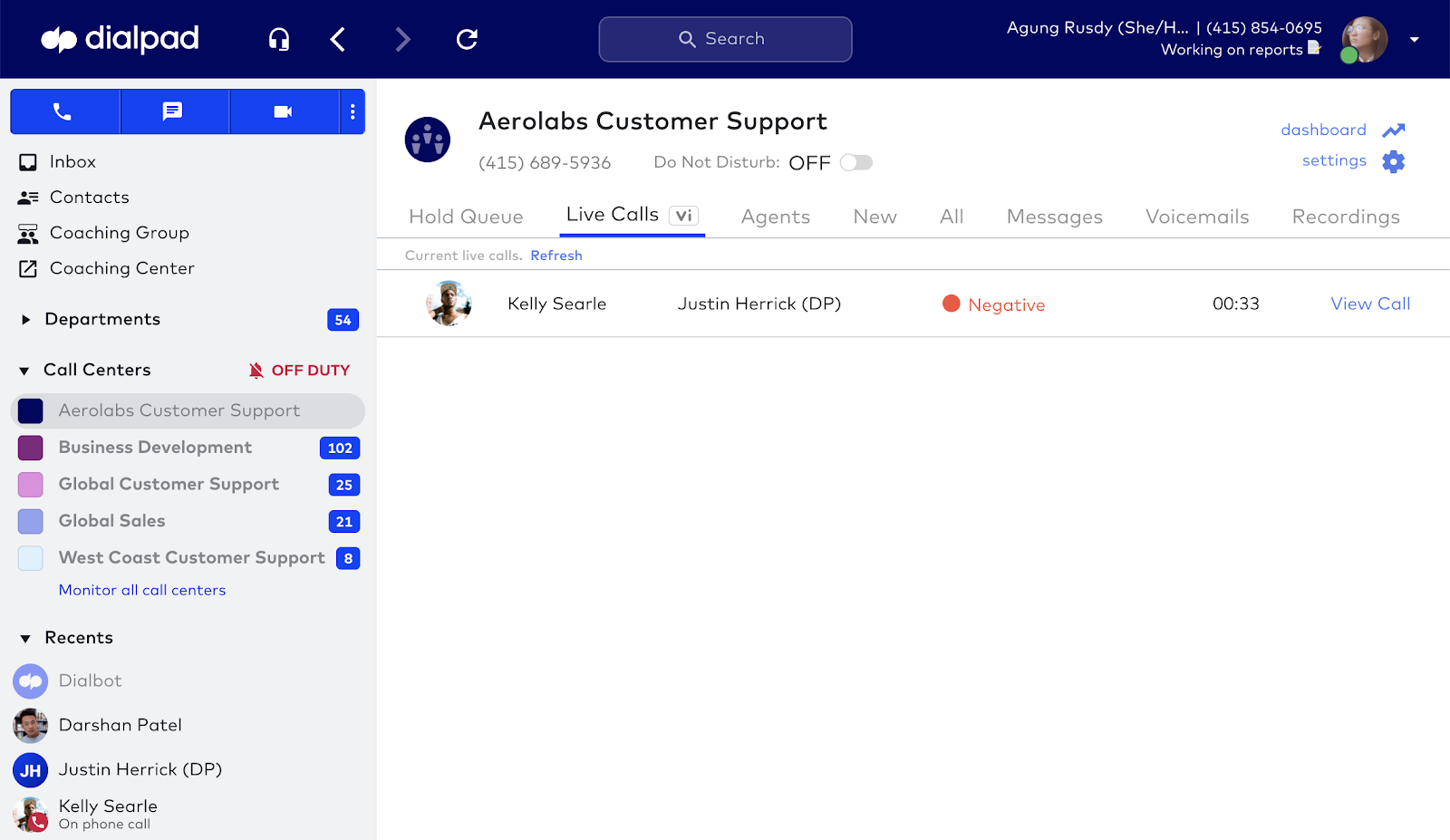Open the dashboard link
Viewport: 1450px width, 840px height.
point(1323,130)
